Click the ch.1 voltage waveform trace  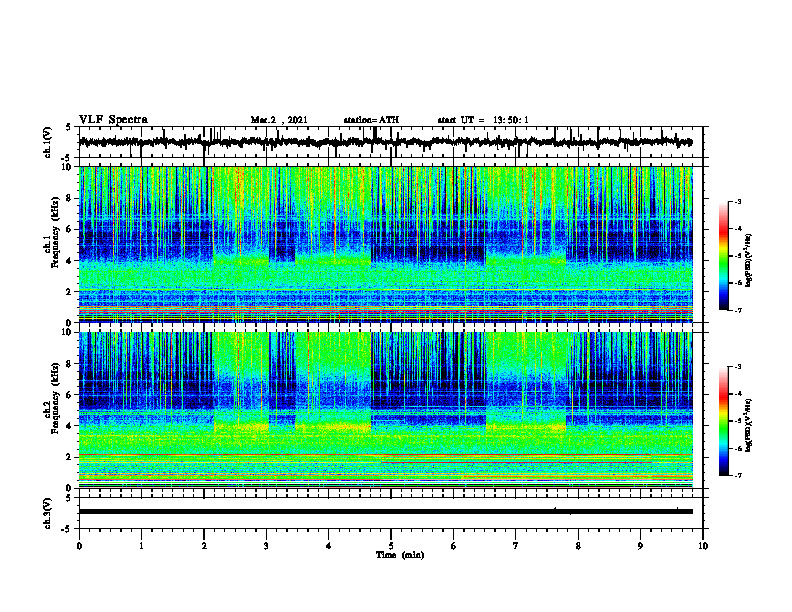click(385, 142)
